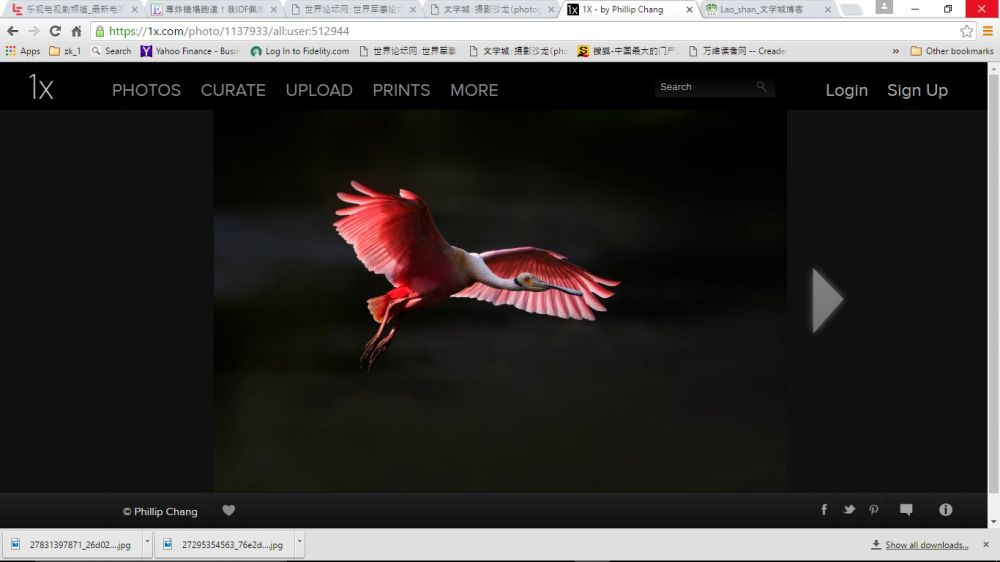Open the comments speech bubble icon
1000x562 pixels.
click(x=906, y=510)
